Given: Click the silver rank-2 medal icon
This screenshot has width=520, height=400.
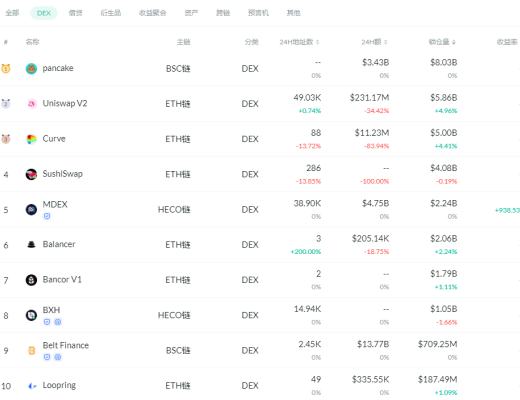Looking at the screenshot, I should 6,104.
